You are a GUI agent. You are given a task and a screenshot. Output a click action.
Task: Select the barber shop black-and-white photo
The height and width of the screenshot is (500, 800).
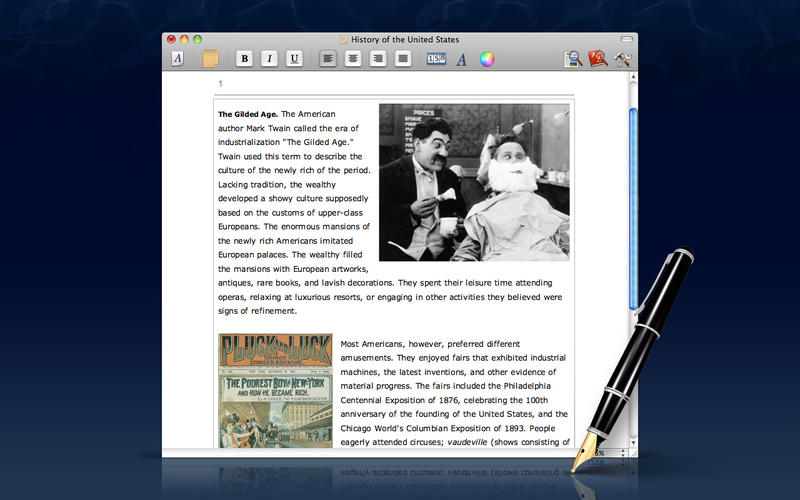click(474, 182)
